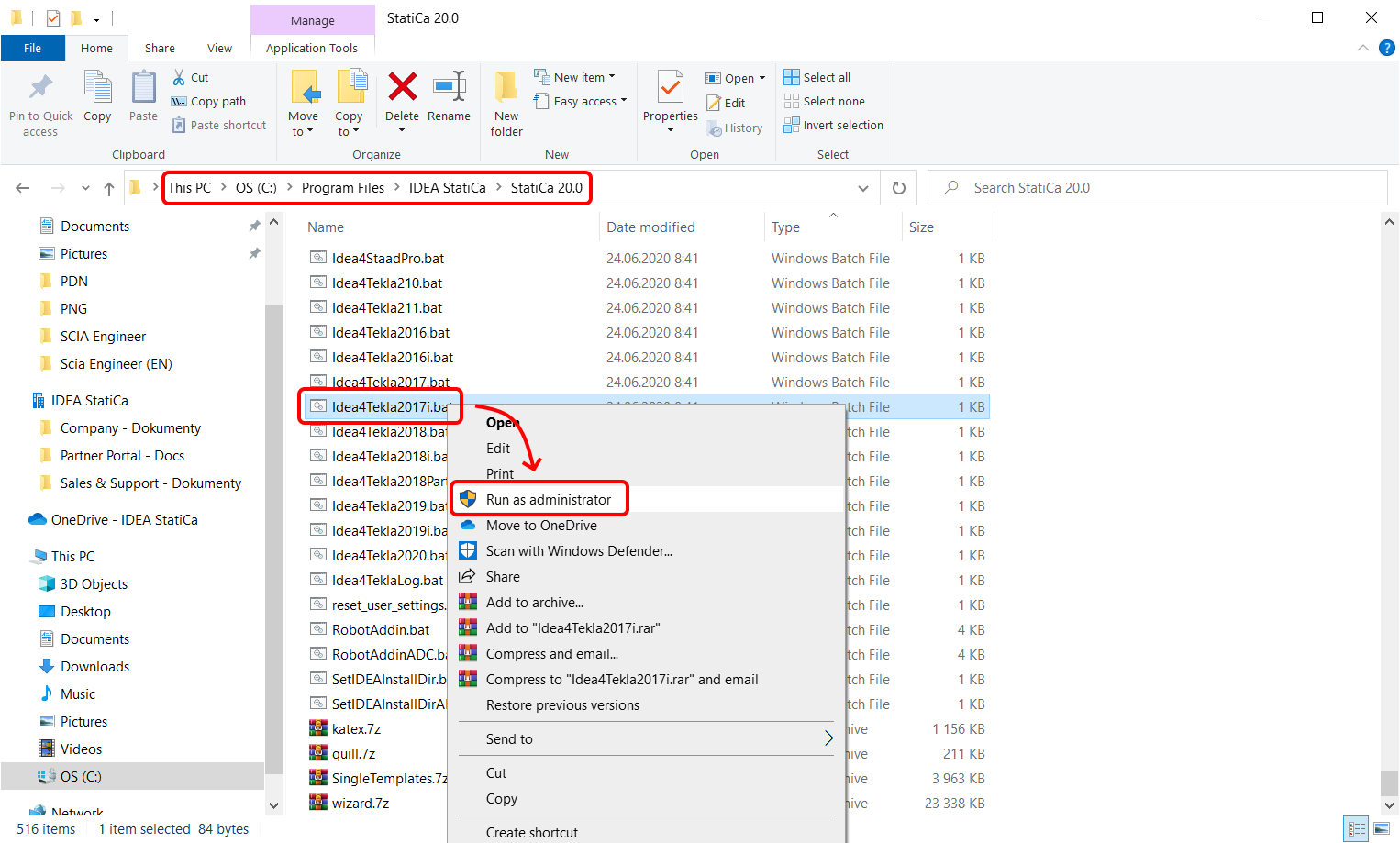Click Pin to Quick access icon
Viewport: 1400px width, 843px height.
(x=40, y=88)
